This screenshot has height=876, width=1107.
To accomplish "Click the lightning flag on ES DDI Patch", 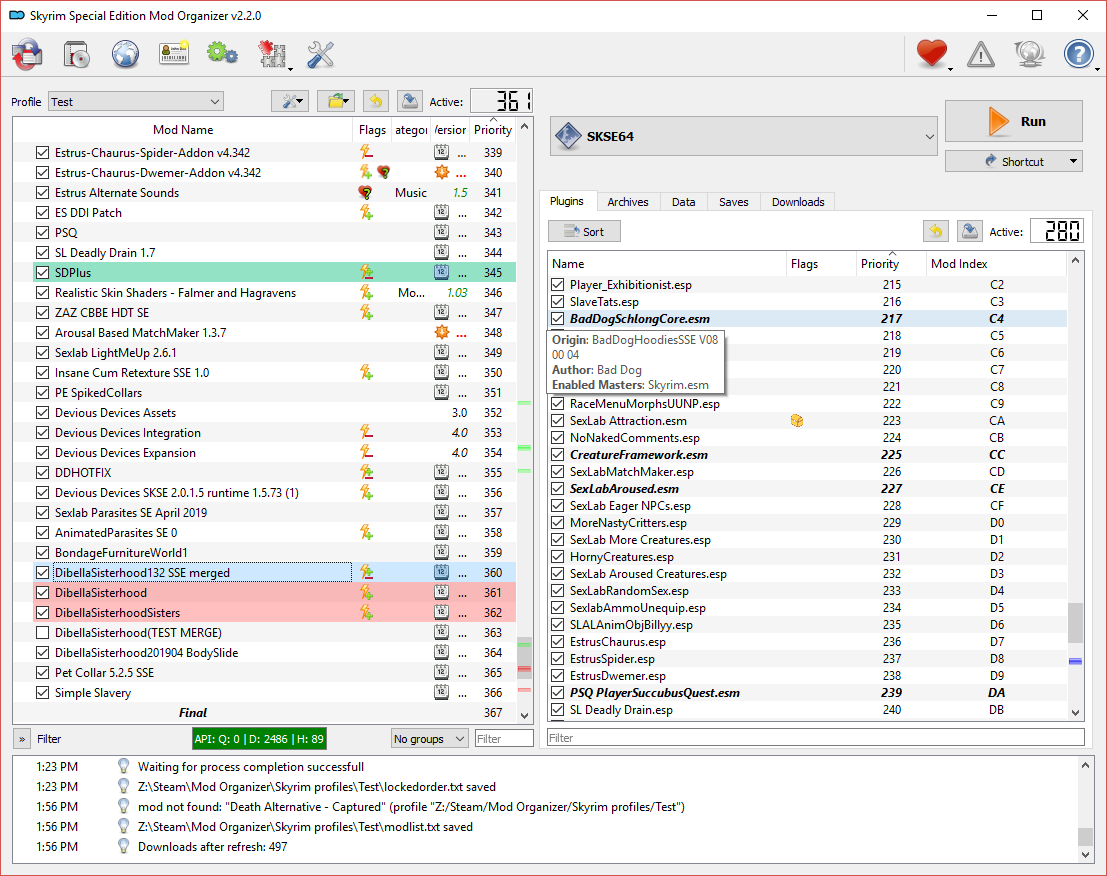I will click(366, 212).
